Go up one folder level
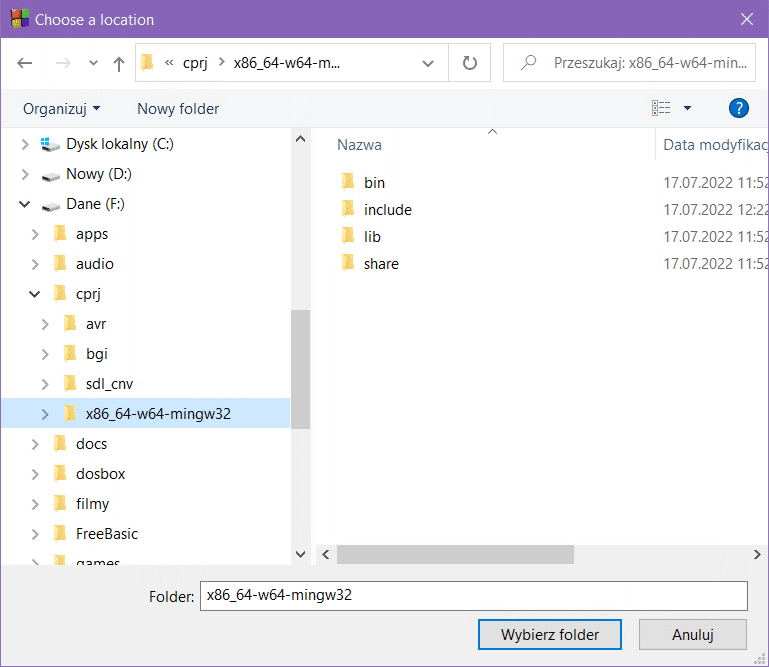This screenshot has width=769, height=667. point(119,63)
